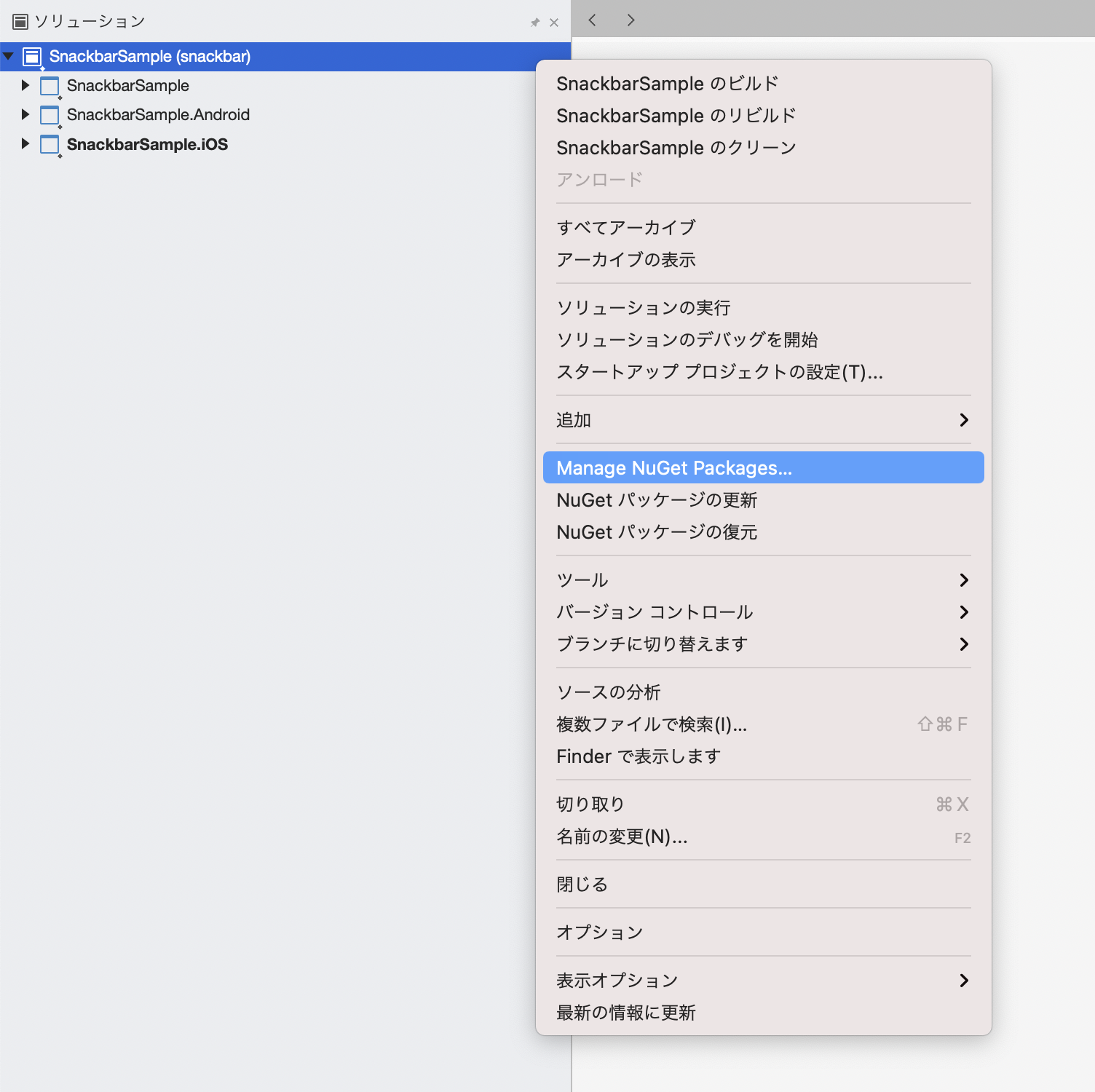Choose Finder で表示します
This screenshot has width=1095, height=1092.
(x=764, y=756)
